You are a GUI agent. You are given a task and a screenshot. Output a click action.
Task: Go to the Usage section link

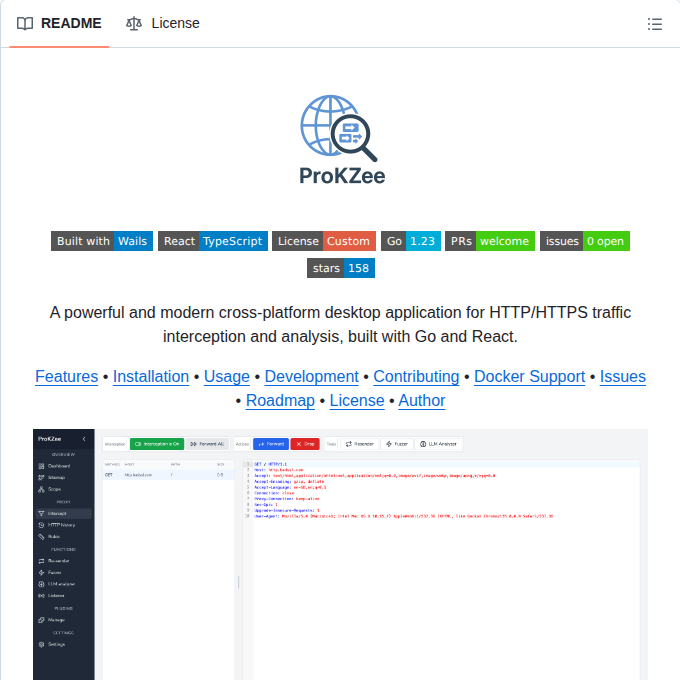(227, 377)
